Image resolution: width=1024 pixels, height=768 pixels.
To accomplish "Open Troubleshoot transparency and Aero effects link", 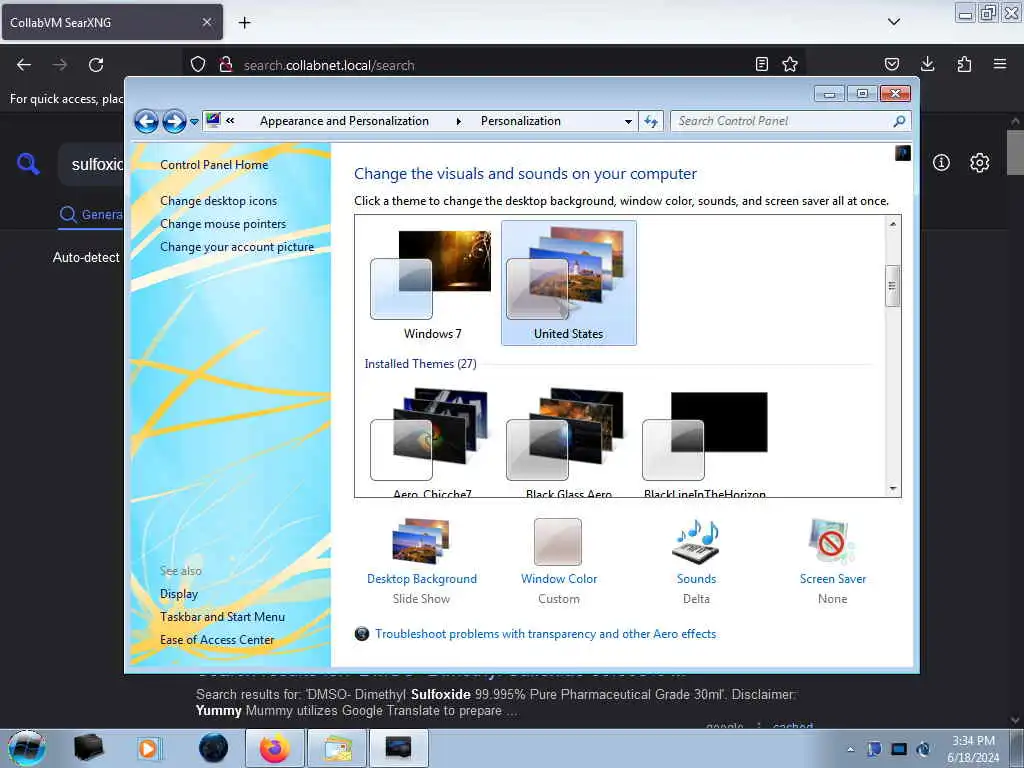I will coord(545,634).
